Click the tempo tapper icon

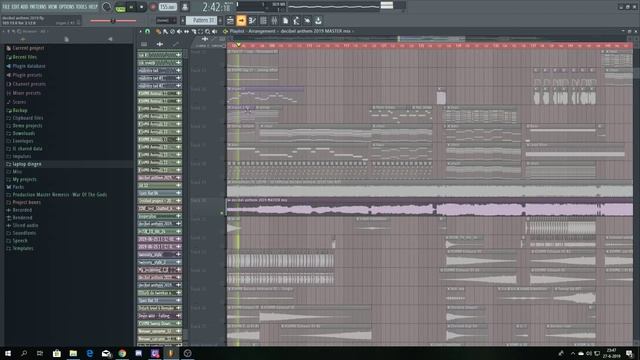307,20
